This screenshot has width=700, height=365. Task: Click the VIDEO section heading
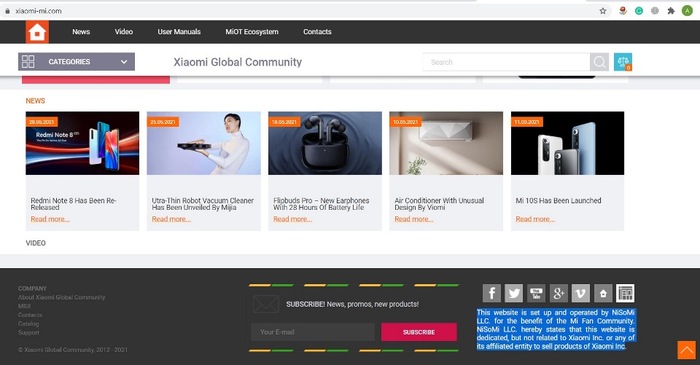pyautogui.click(x=36, y=243)
